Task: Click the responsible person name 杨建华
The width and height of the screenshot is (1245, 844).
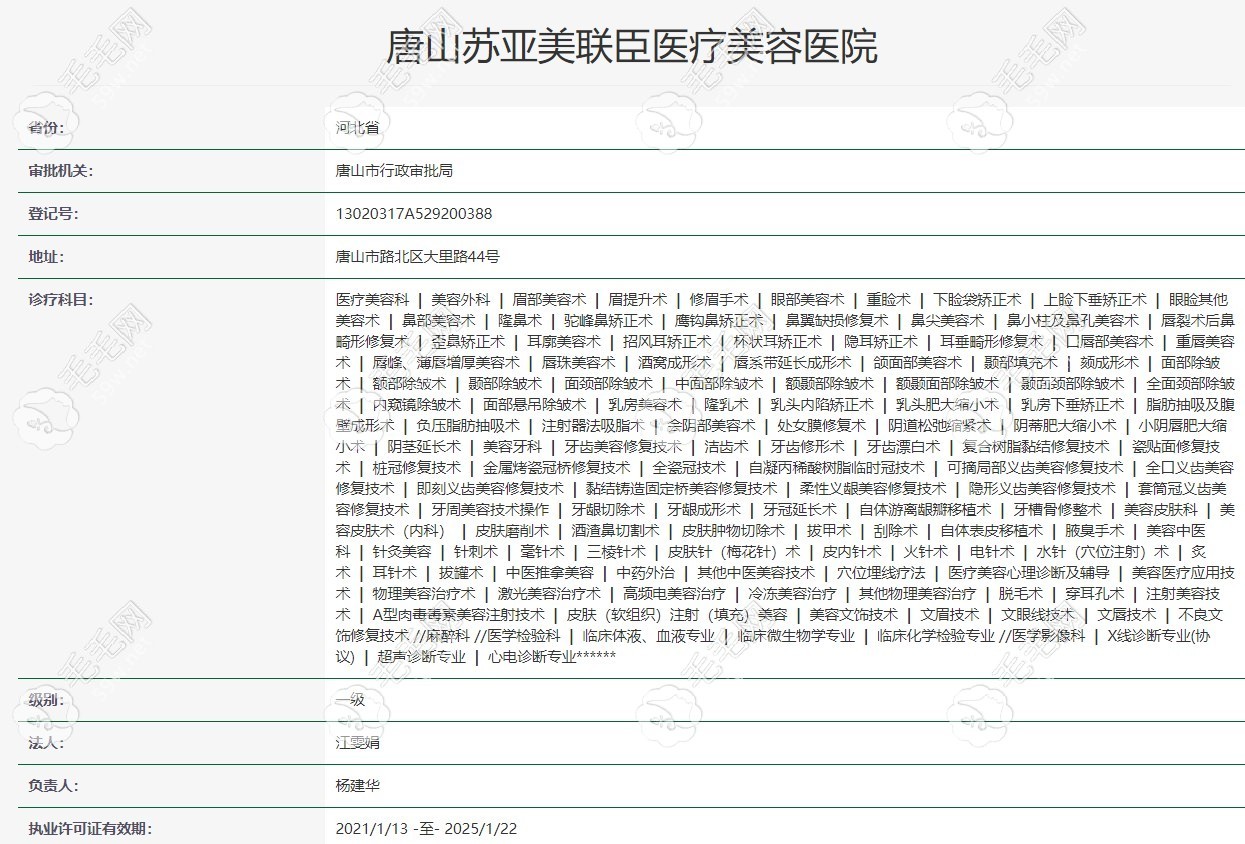Action: pos(358,786)
